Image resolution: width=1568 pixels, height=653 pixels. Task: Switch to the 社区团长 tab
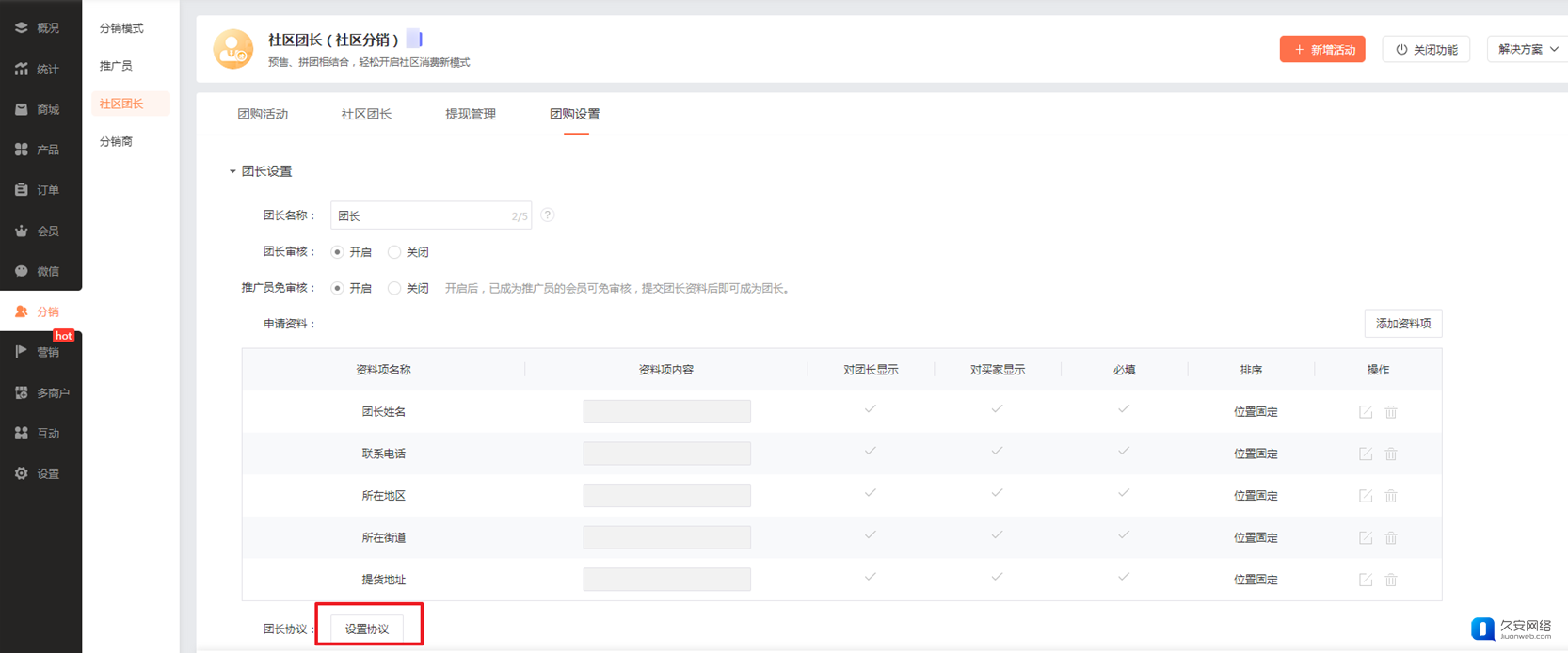(x=366, y=114)
